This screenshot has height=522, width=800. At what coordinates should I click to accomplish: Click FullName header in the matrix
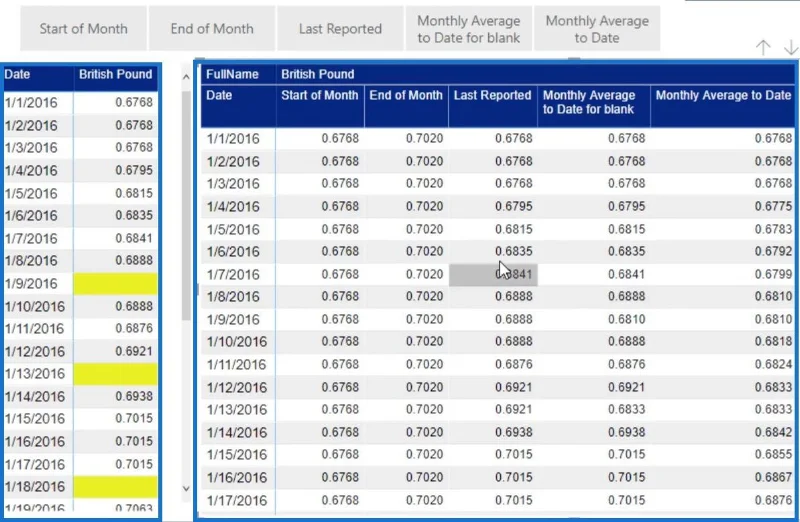[232, 74]
